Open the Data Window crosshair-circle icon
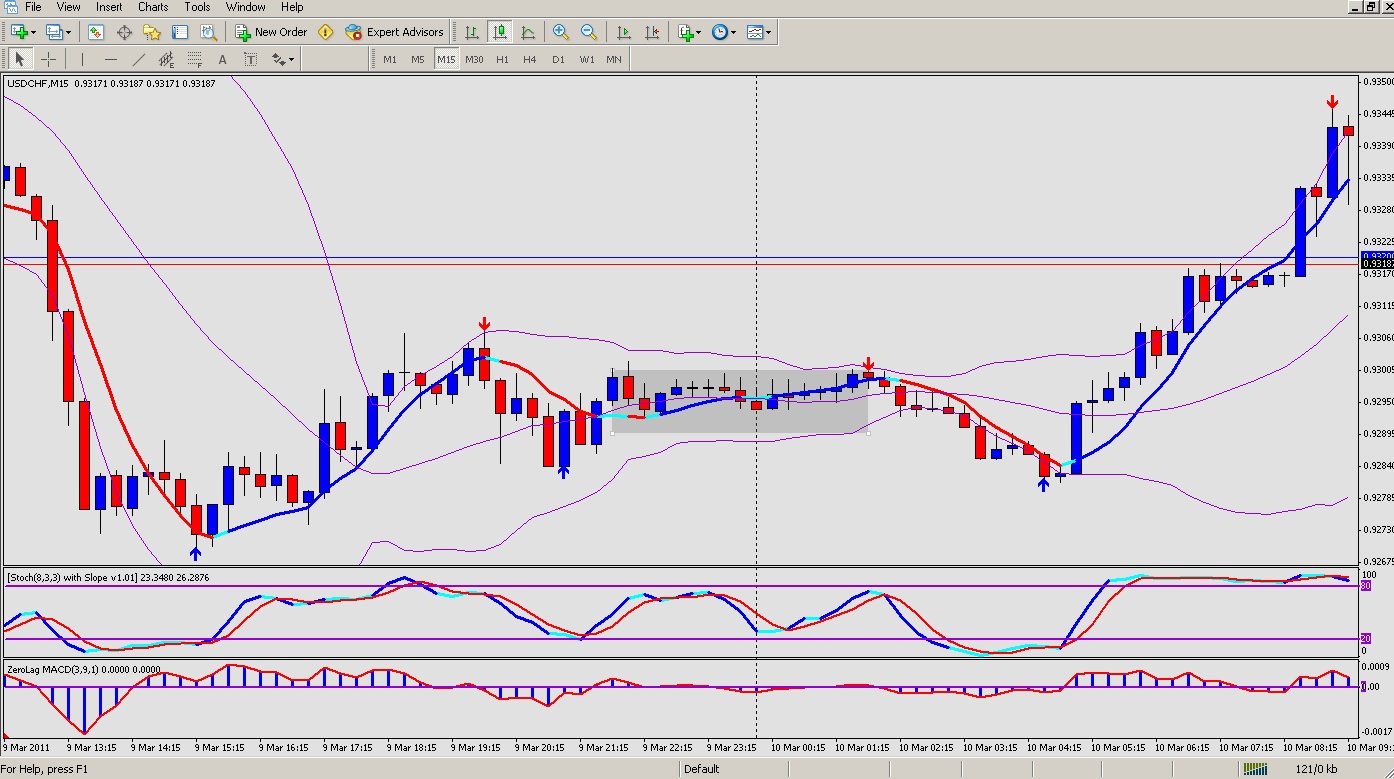Screen dimensions: 1394x779 (124, 32)
